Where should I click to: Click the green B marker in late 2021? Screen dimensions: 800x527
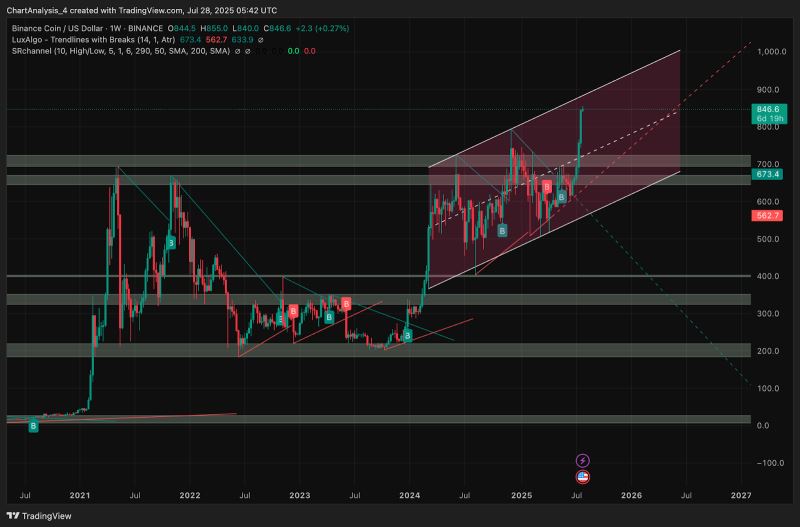[x=171, y=243]
